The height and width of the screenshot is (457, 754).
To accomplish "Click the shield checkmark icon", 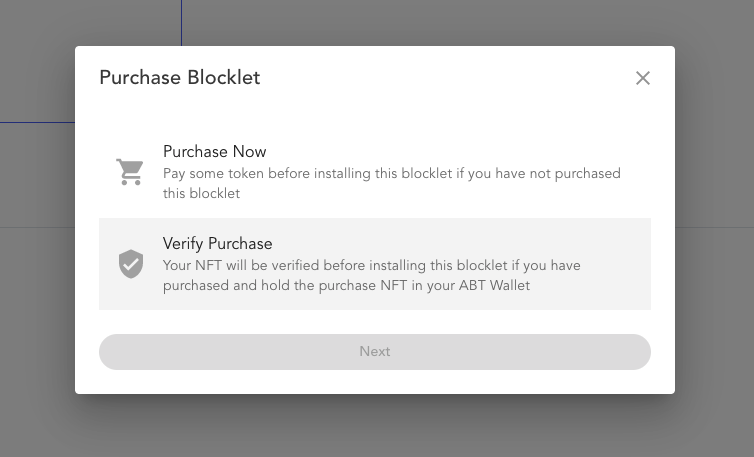I will [131, 264].
